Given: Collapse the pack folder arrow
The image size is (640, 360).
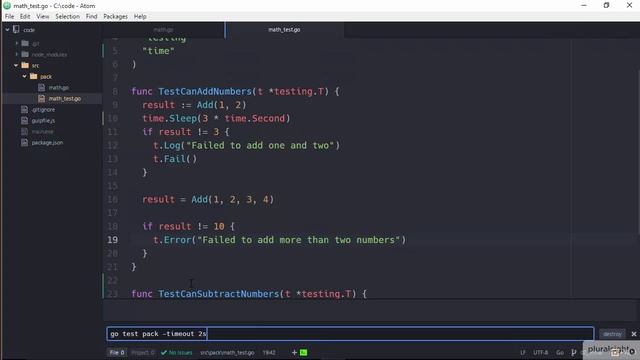Looking at the screenshot, I should click(x=24, y=76).
